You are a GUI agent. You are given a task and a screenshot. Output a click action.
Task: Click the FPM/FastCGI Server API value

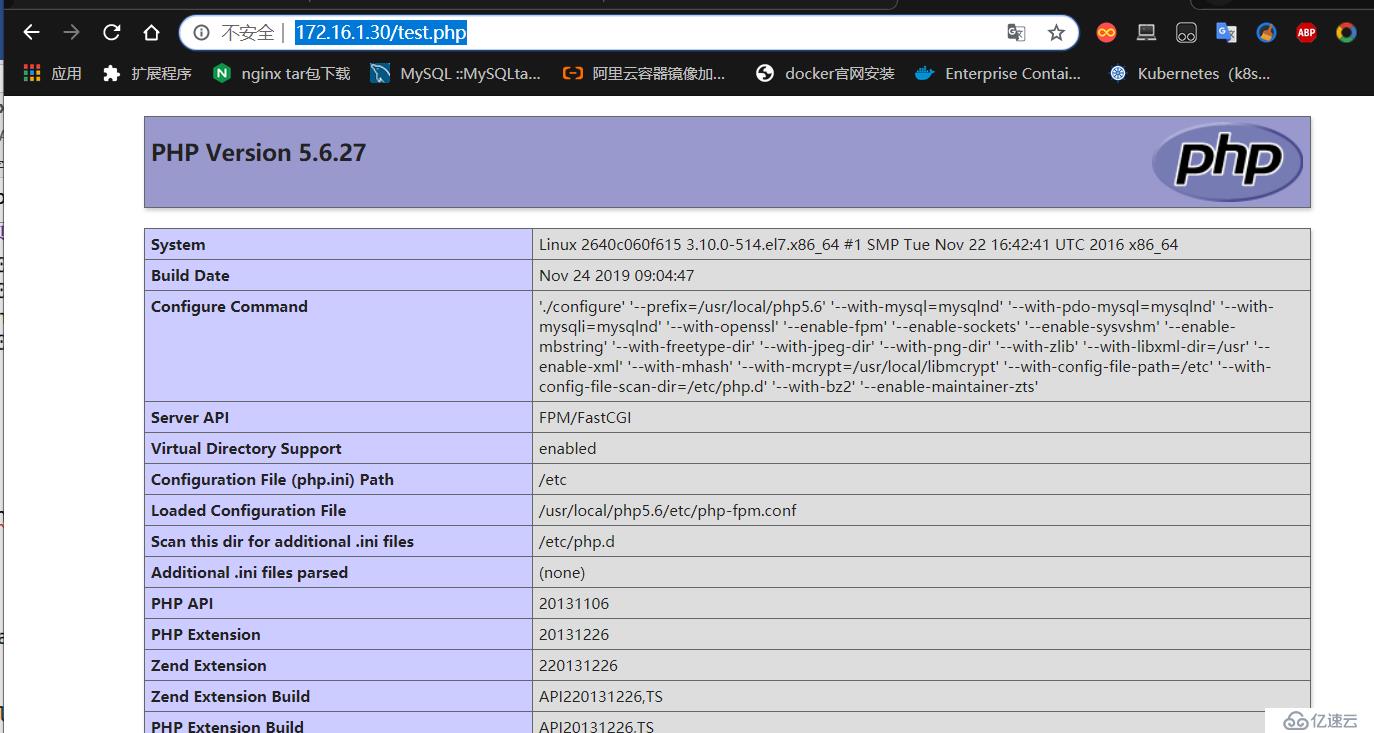pyautogui.click(x=585, y=417)
